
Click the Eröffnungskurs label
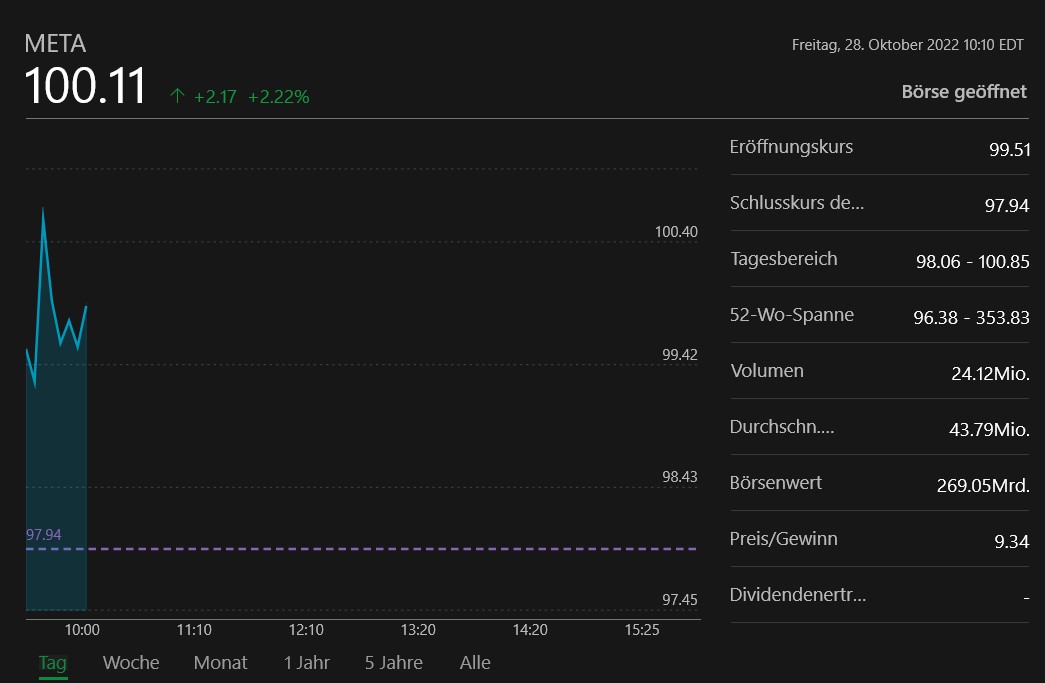click(791, 147)
